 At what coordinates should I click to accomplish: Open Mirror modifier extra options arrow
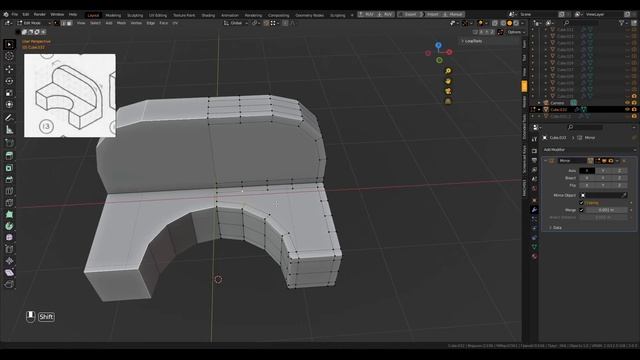click(617, 161)
